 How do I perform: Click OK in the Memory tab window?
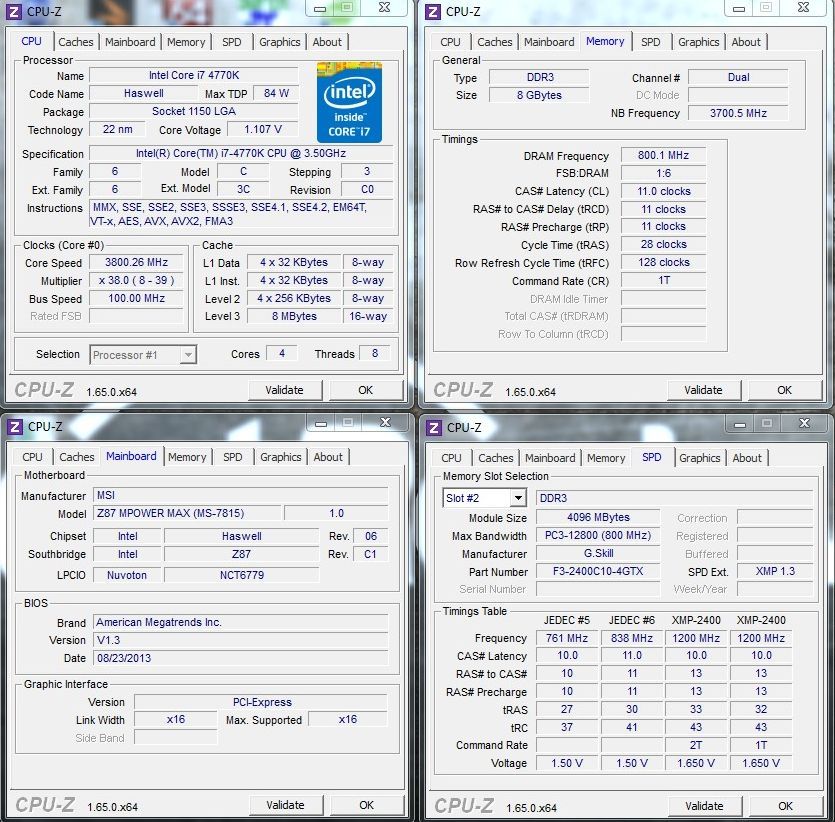pyautogui.click(x=784, y=390)
